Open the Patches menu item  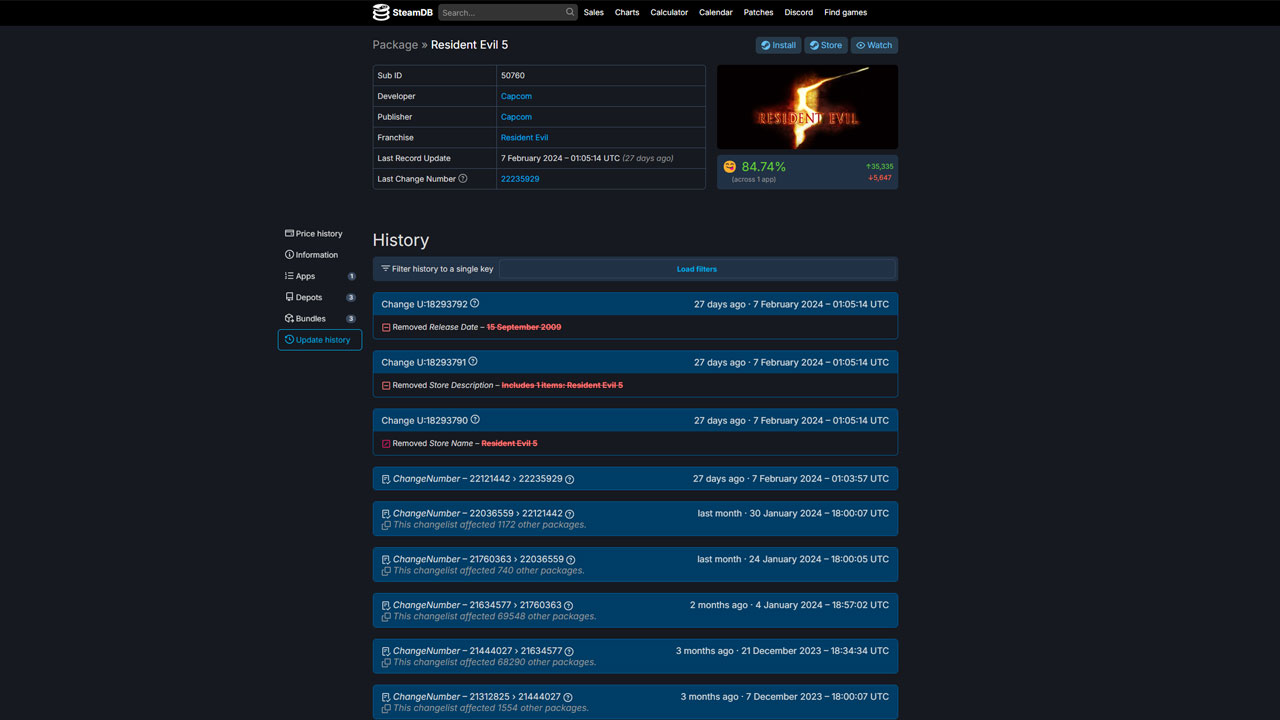pyautogui.click(x=759, y=12)
